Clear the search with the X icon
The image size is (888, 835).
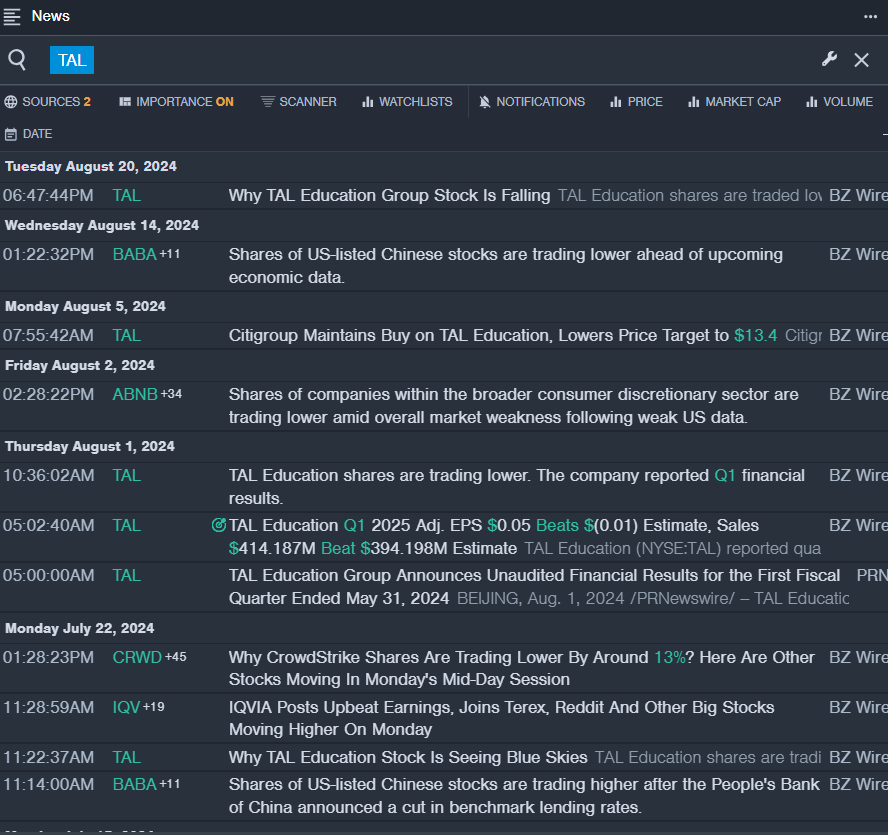click(x=861, y=60)
